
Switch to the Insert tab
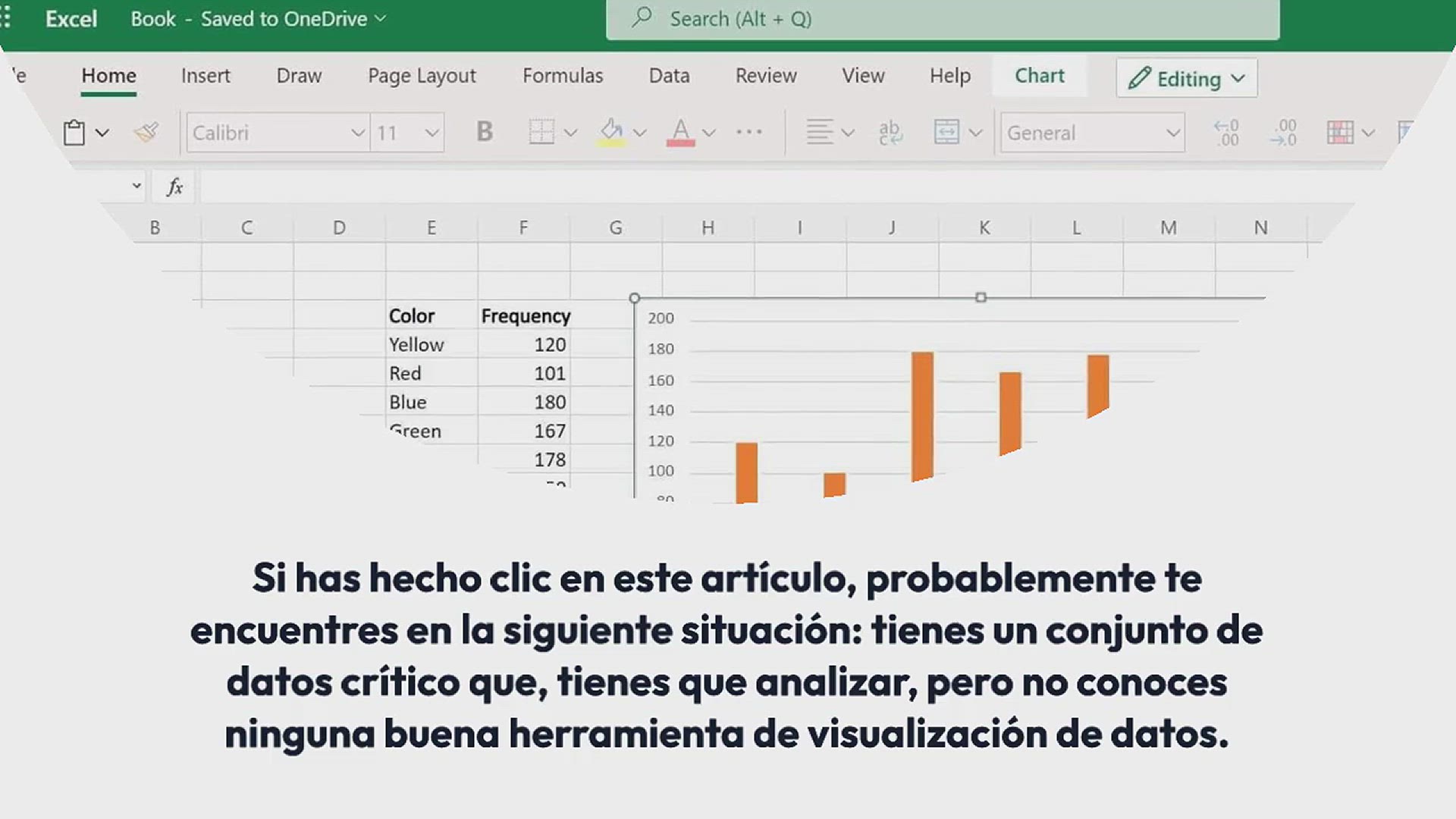click(x=206, y=76)
